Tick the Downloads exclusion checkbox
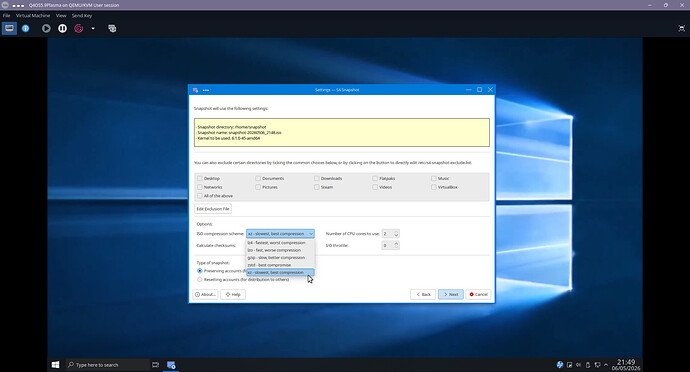 point(316,178)
